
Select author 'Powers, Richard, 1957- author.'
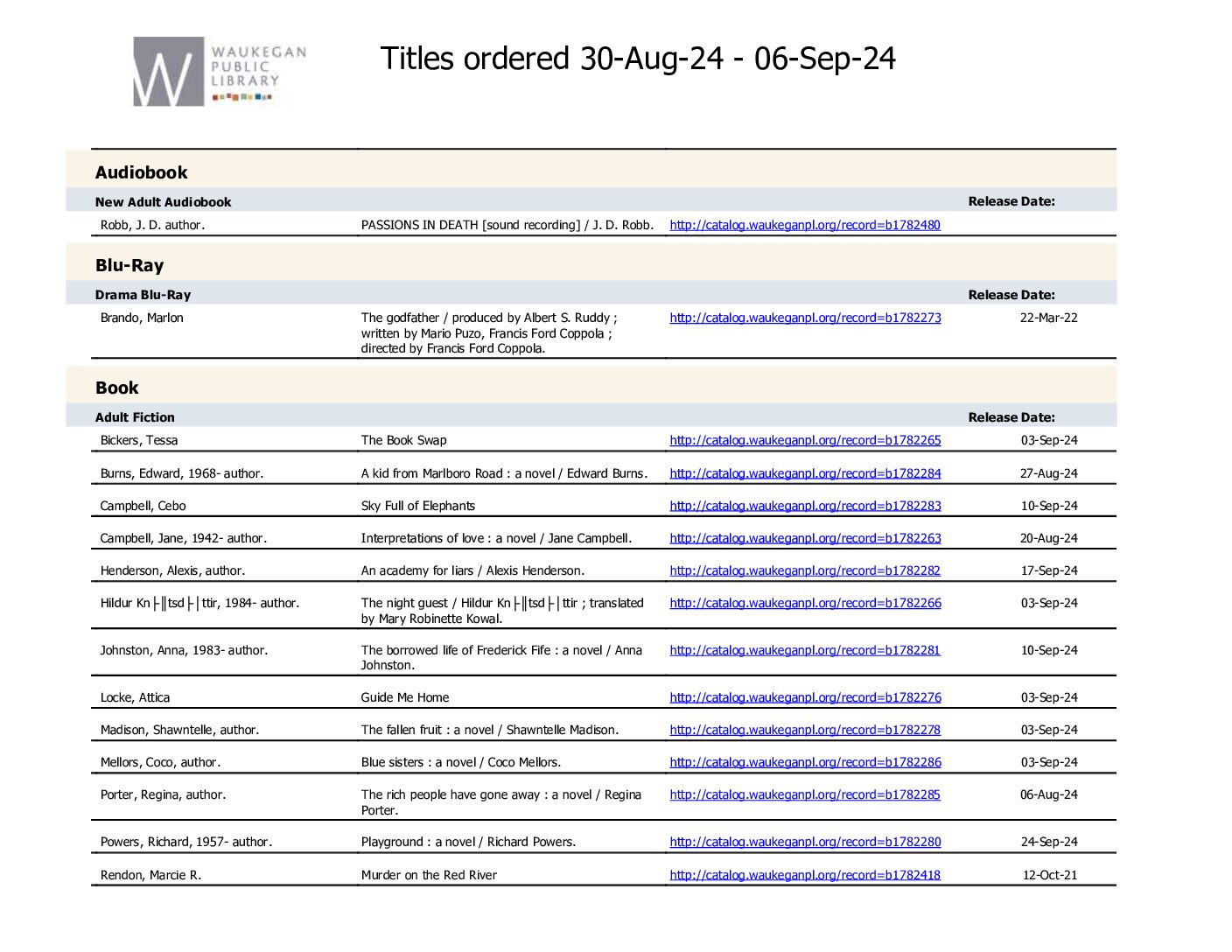click(186, 842)
